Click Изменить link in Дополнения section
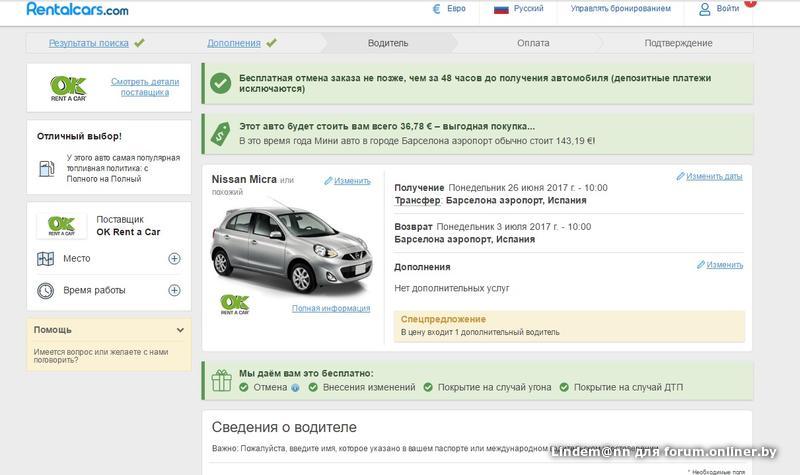The image size is (800, 475). pyautogui.click(x=724, y=264)
